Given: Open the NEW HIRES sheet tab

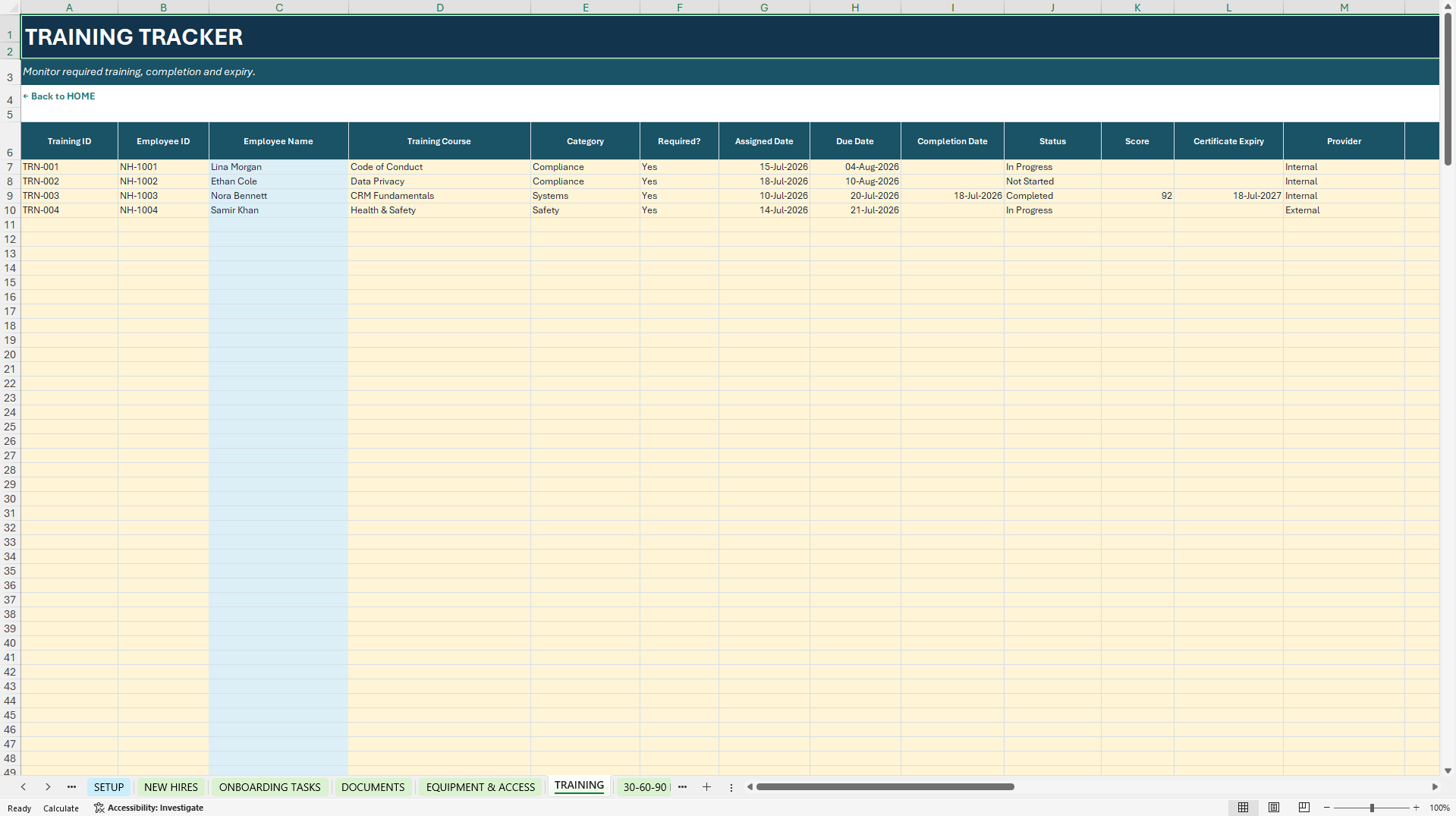Looking at the screenshot, I should [171, 787].
